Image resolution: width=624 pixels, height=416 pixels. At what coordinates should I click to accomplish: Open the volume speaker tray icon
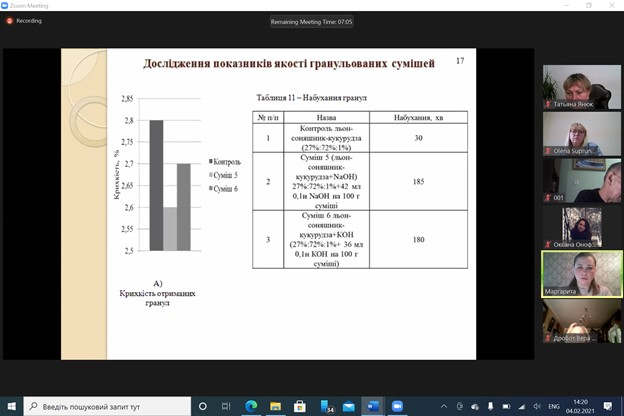tap(537, 406)
